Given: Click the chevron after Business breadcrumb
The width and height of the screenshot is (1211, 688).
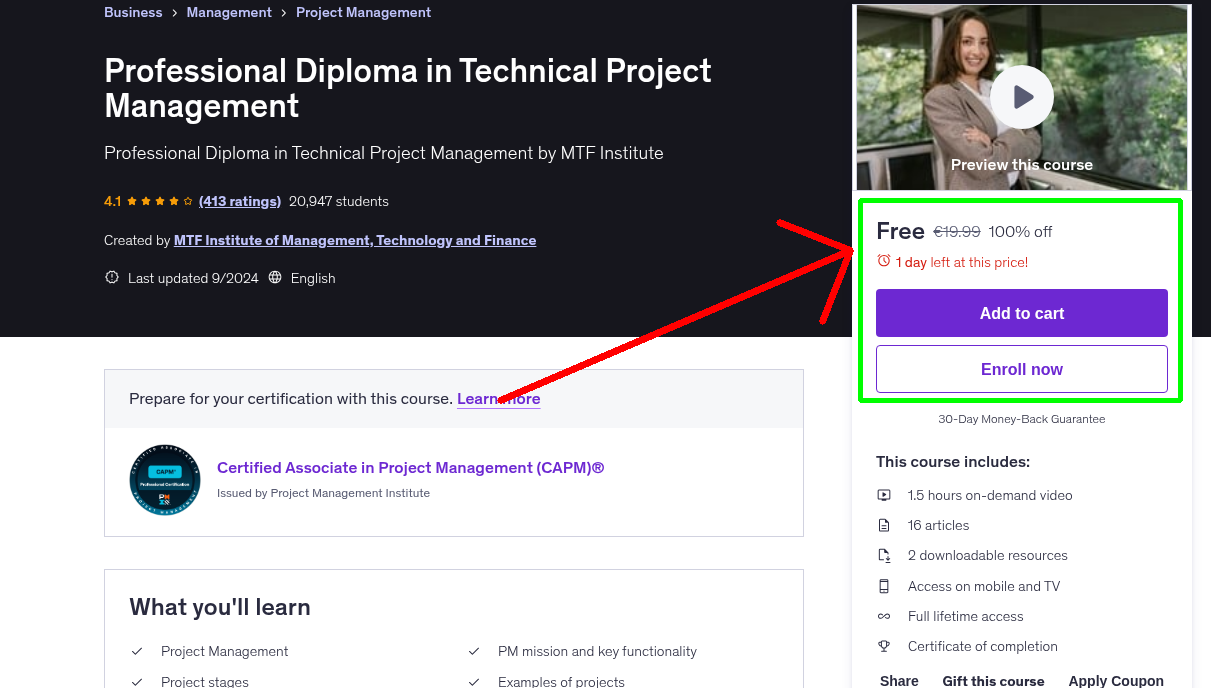Looking at the screenshot, I should (x=174, y=13).
